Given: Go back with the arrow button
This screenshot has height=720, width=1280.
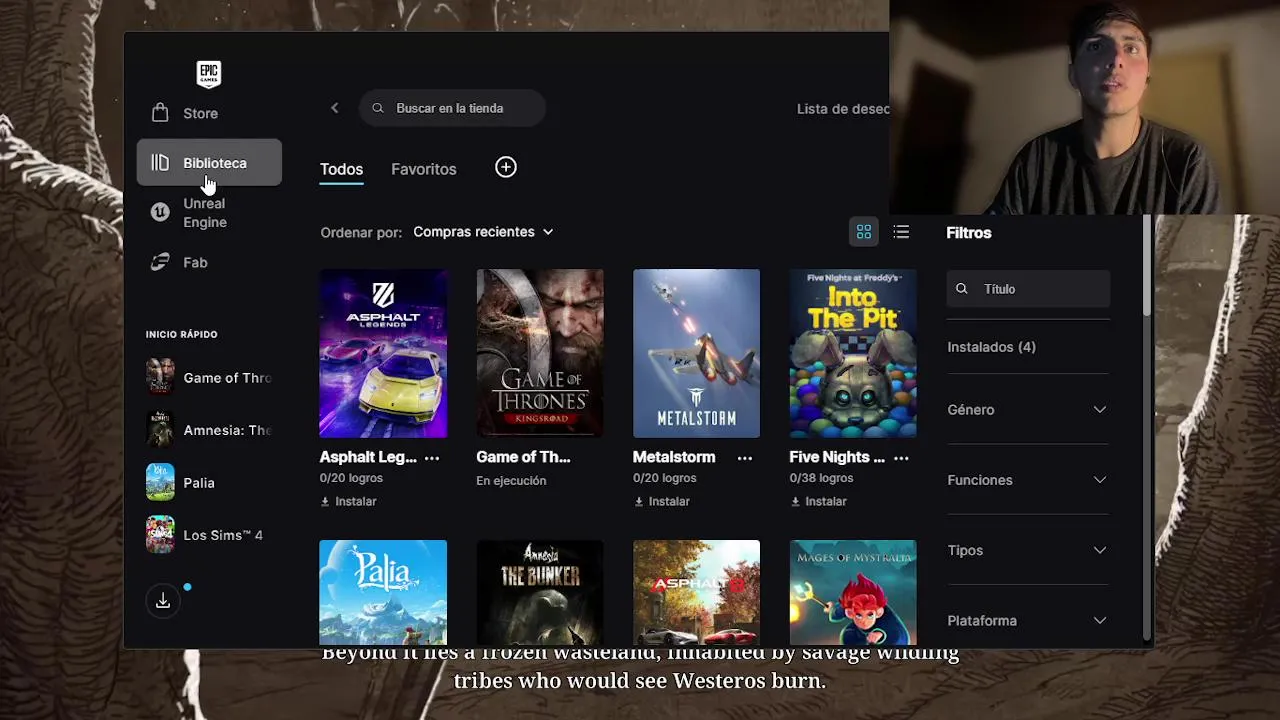Looking at the screenshot, I should coord(334,108).
